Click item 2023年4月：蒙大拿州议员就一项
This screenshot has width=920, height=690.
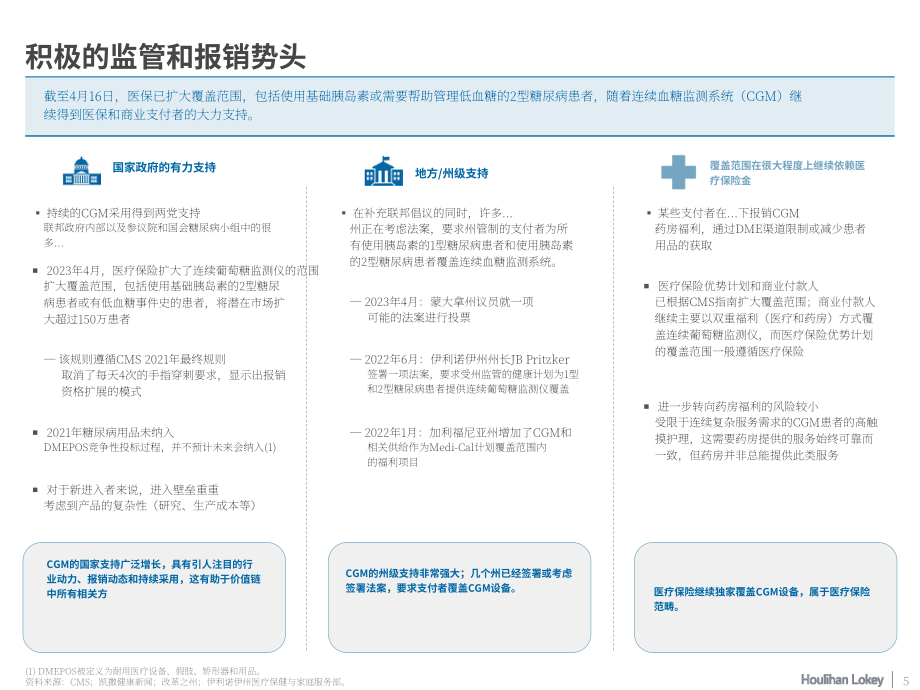(x=449, y=302)
